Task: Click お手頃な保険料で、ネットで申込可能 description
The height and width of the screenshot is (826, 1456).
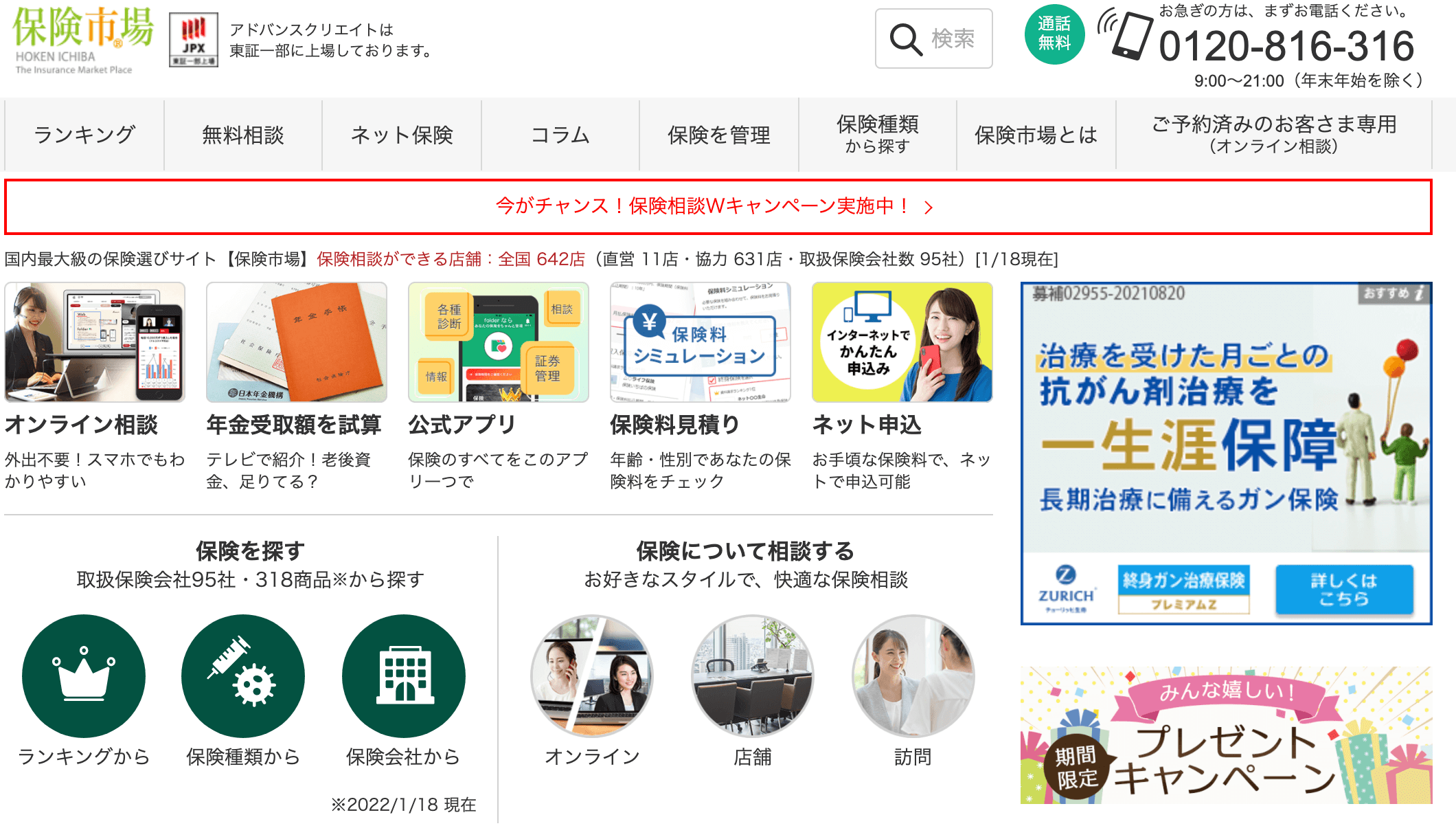Action: [902, 470]
